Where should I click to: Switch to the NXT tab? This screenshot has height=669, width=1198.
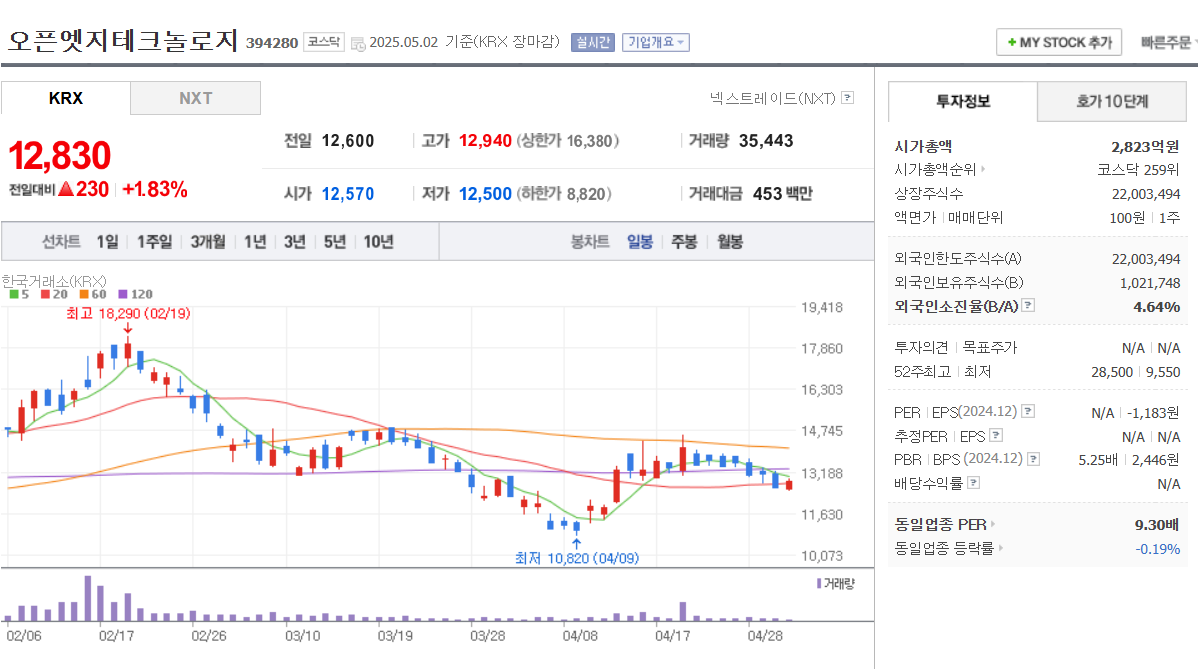coord(195,98)
